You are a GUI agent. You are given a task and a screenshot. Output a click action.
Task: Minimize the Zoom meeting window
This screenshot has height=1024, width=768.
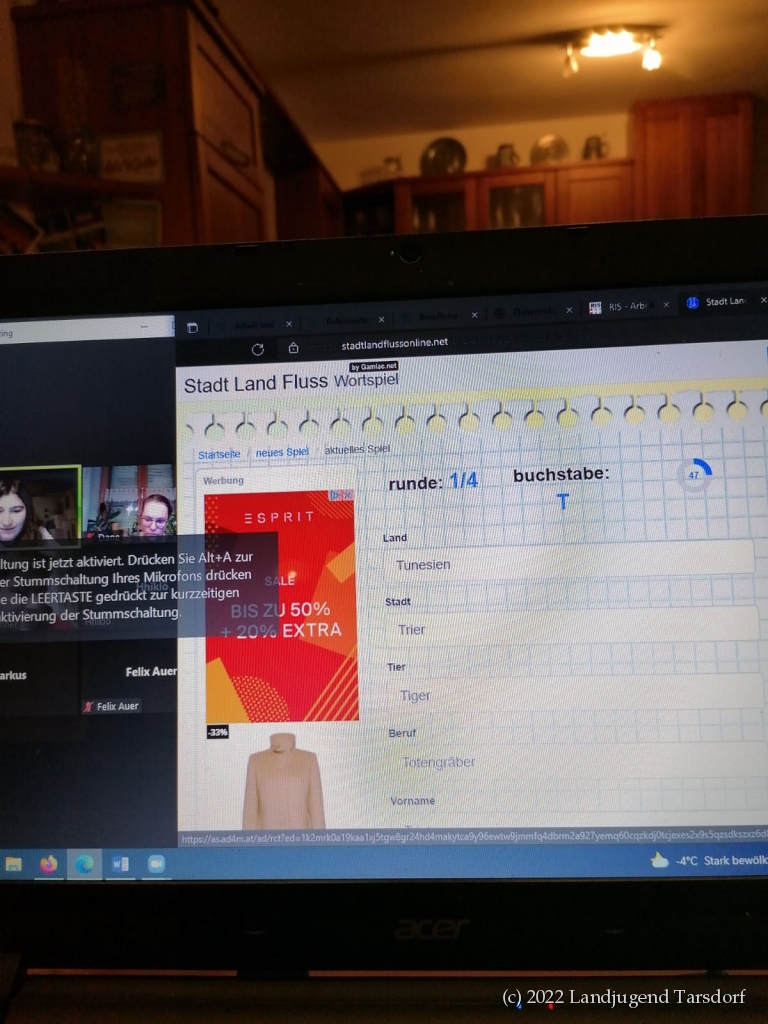coord(144,327)
